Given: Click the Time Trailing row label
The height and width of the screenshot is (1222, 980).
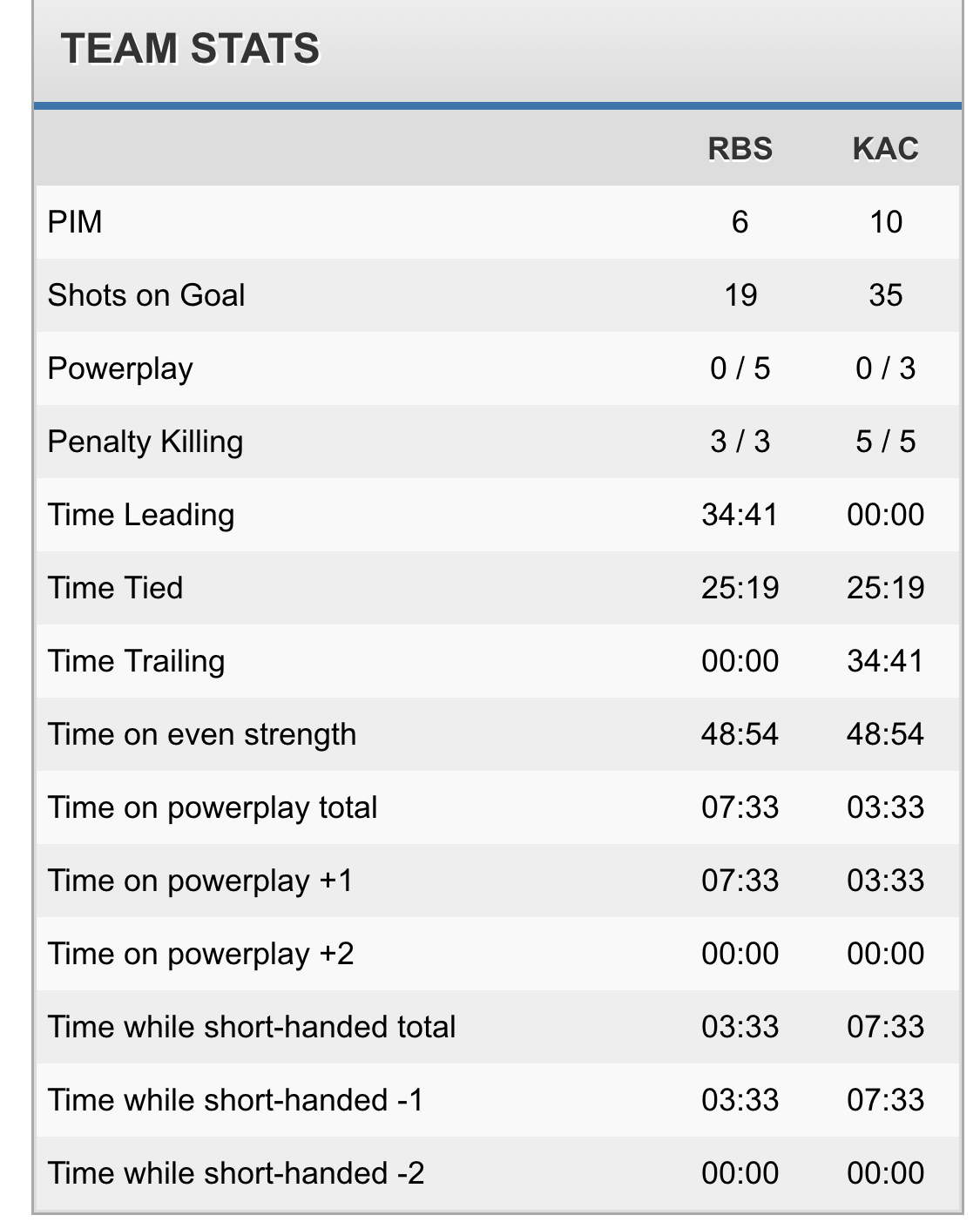Looking at the screenshot, I should pos(137,661).
